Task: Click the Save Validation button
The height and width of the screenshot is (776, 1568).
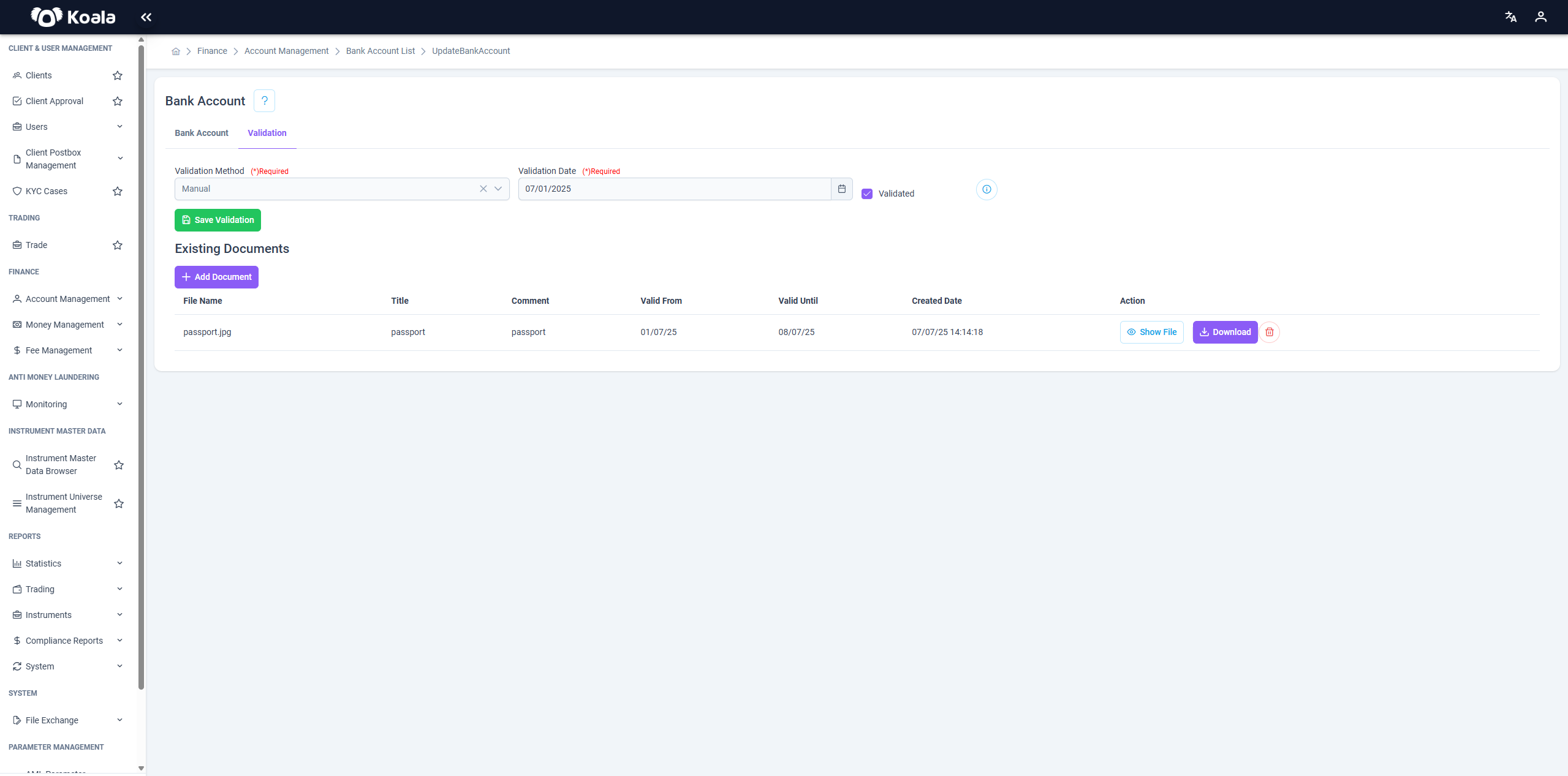Action: (218, 220)
